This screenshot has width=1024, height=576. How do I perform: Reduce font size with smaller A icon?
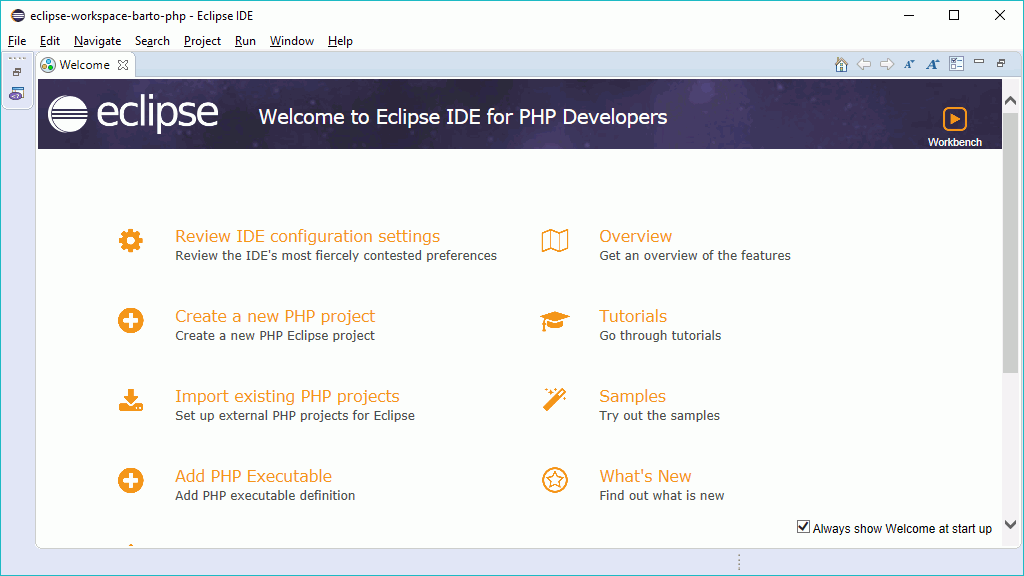(909, 64)
